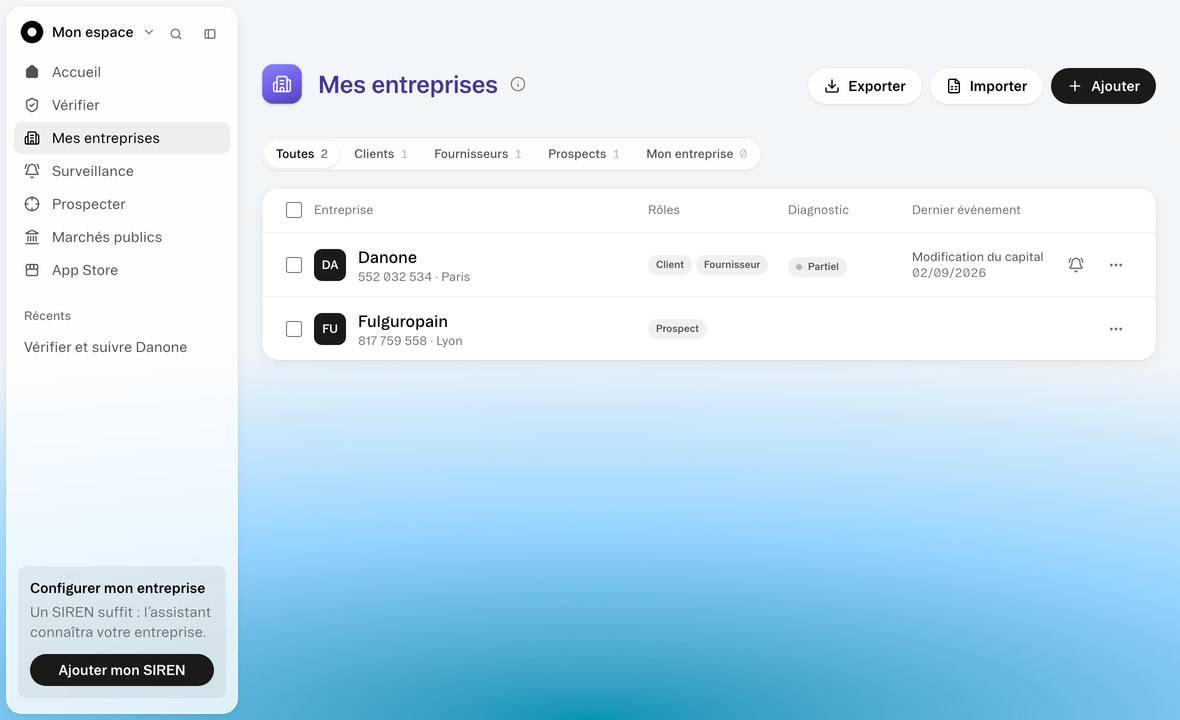Open Prospecter in the sidebar

(122, 205)
